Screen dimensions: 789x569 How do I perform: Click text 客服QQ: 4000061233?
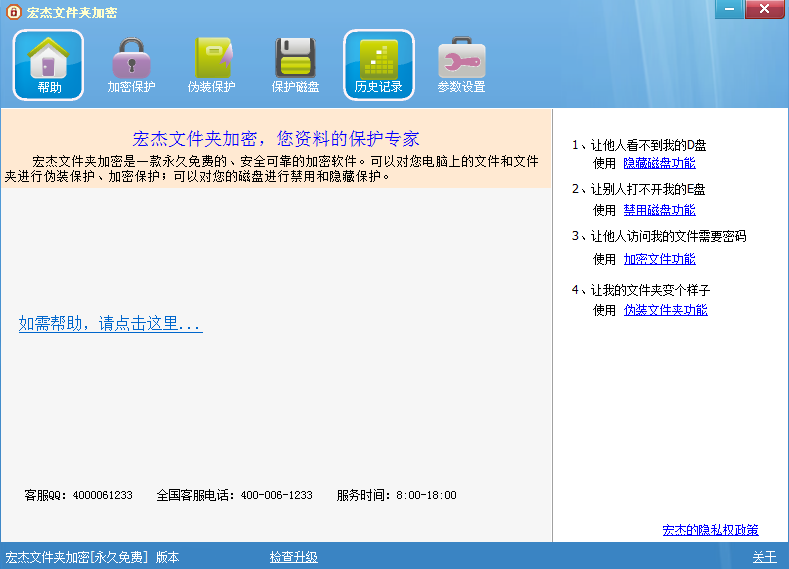[x=78, y=495]
